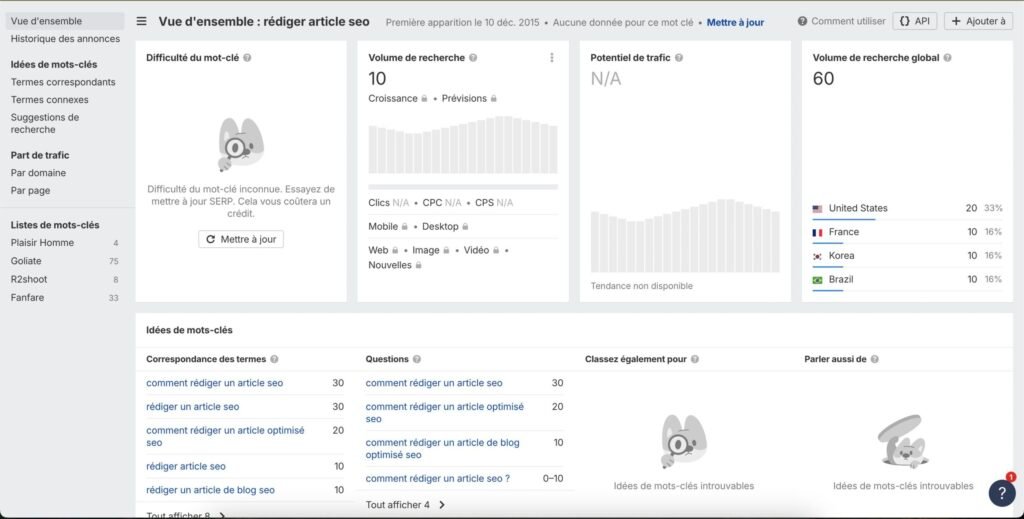This screenshot has height=519, width=1024.
Task: Click United States row in global volume
Action: point(858,208)
